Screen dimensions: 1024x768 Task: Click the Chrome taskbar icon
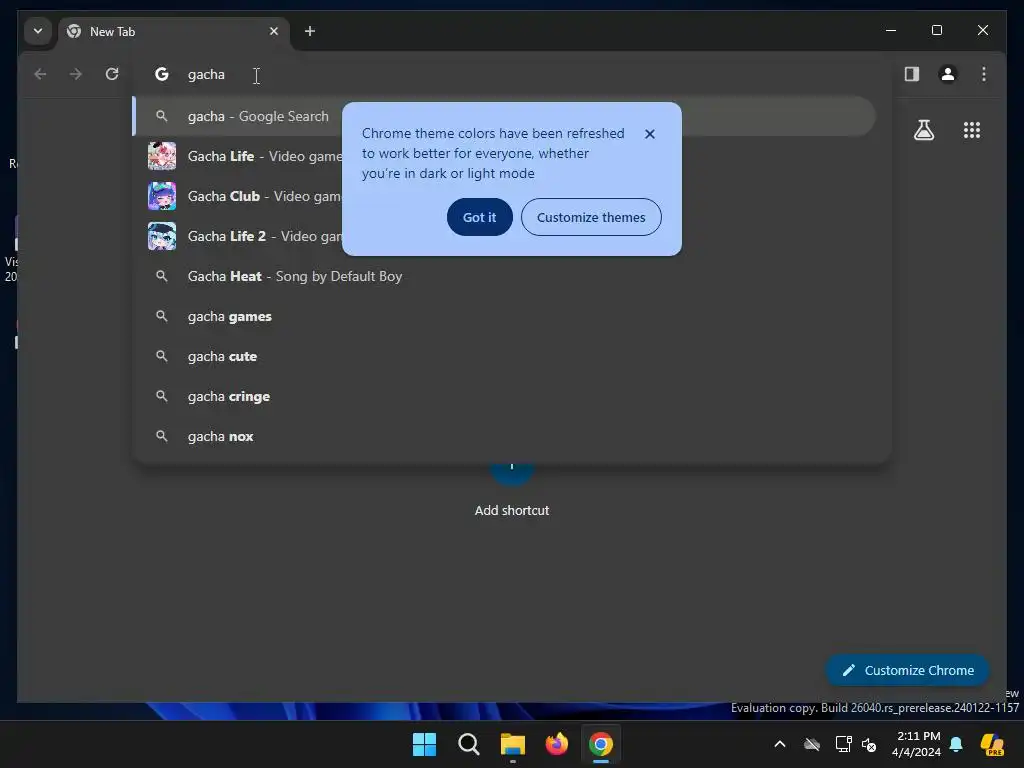601,744
